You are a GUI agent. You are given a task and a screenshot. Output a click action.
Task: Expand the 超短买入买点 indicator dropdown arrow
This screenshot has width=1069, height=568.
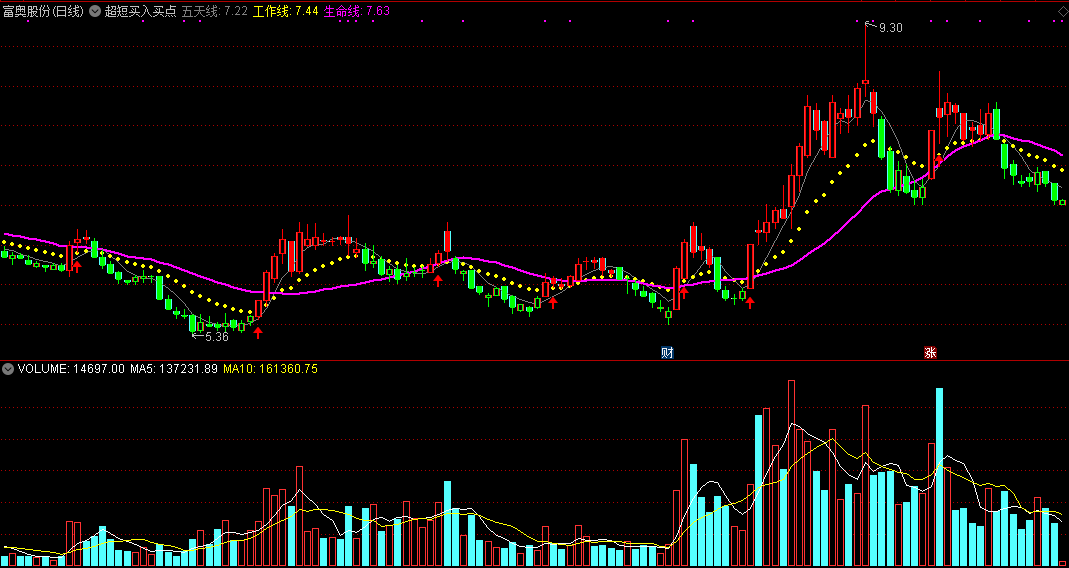point(94,12)
